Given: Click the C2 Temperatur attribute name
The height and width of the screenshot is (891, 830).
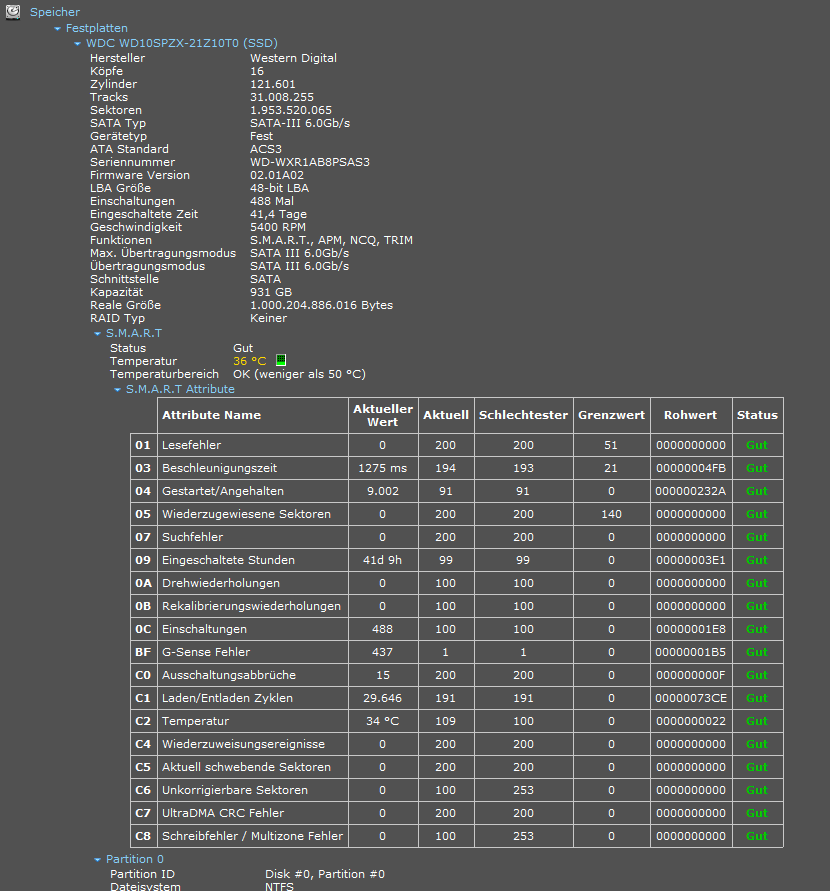Looking at the screenshot, I should pos(195,722).
